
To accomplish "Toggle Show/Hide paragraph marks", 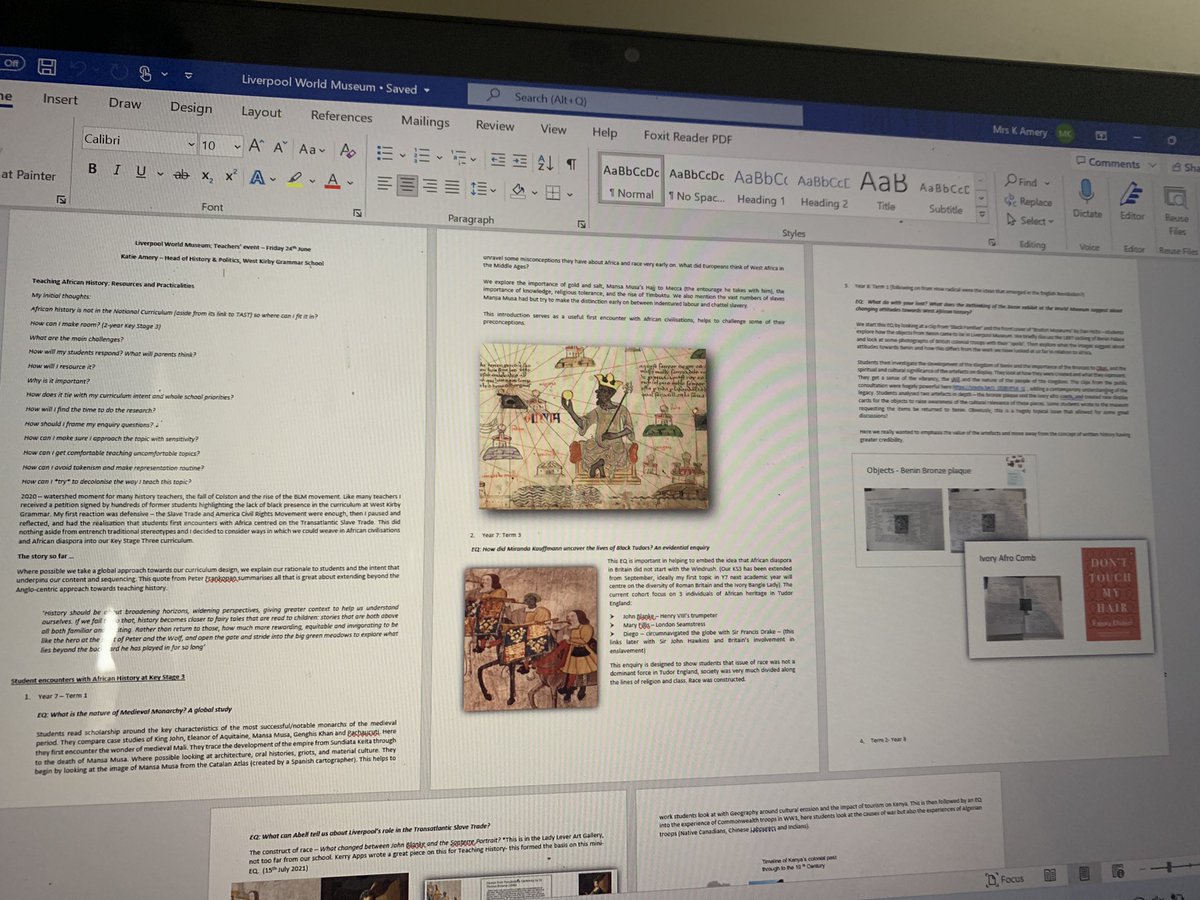I will pos(571,164).
